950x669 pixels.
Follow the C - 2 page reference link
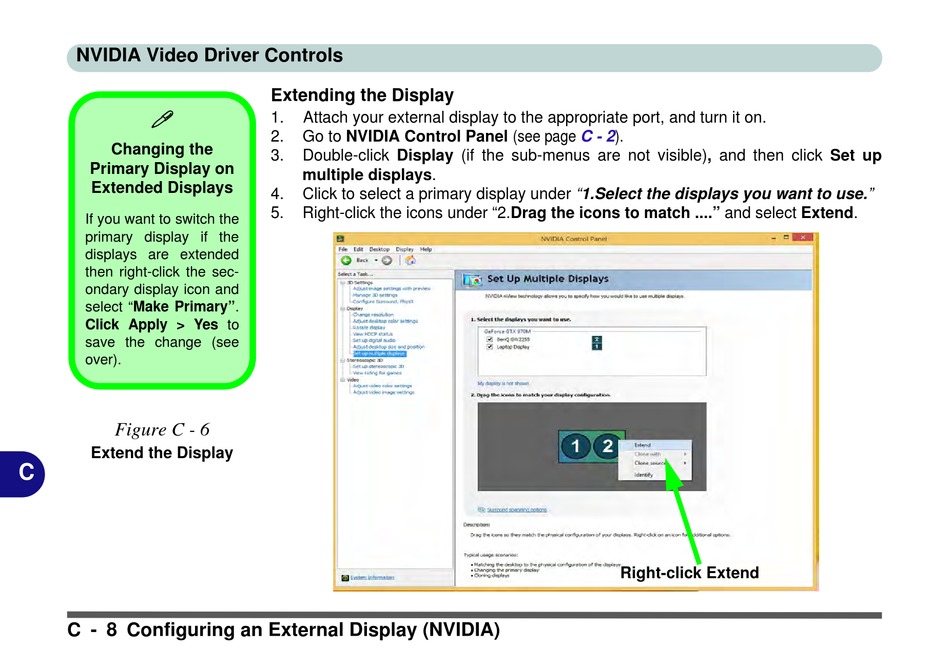click(598, 136)
